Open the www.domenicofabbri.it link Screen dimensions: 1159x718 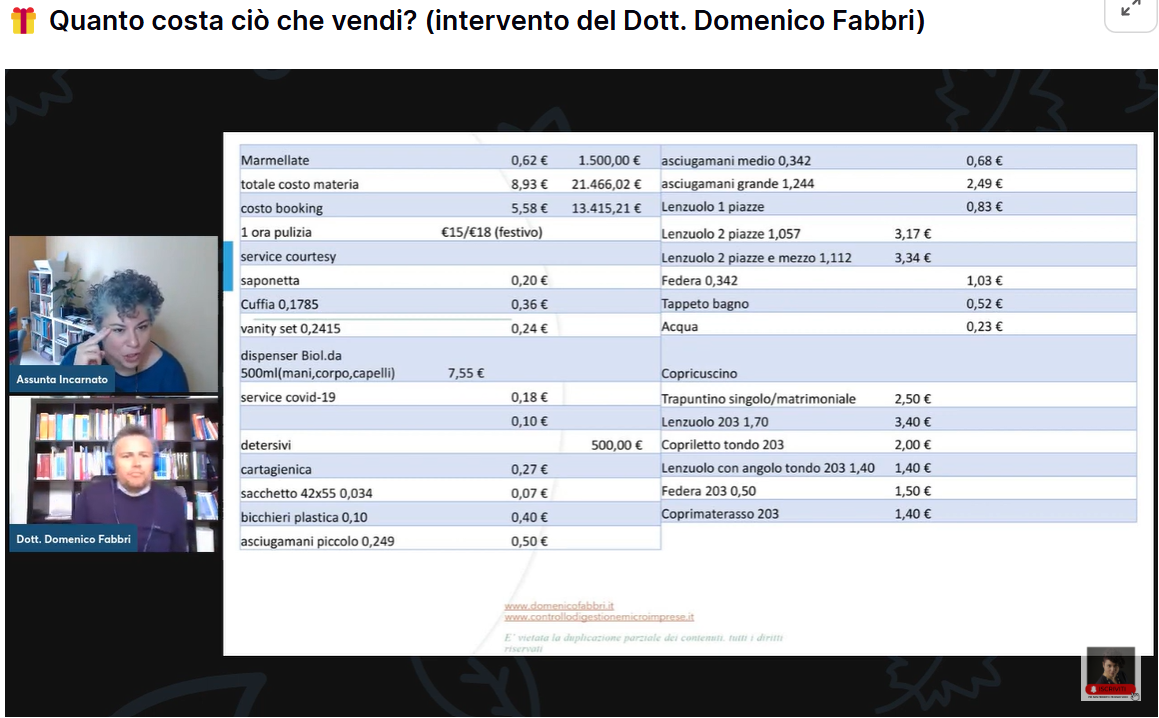(x=558, y=605)
